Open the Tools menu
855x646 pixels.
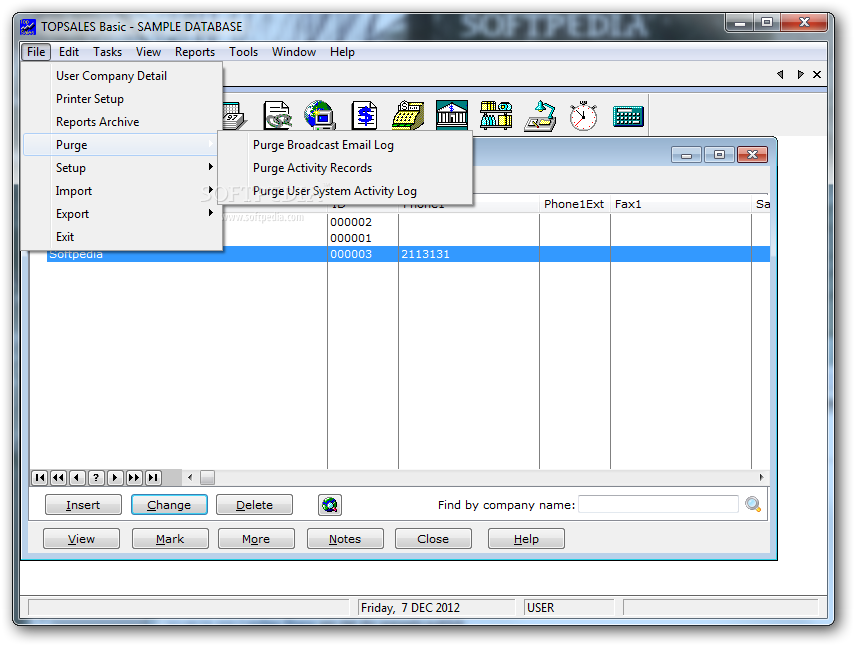click(x=243, y=52)
